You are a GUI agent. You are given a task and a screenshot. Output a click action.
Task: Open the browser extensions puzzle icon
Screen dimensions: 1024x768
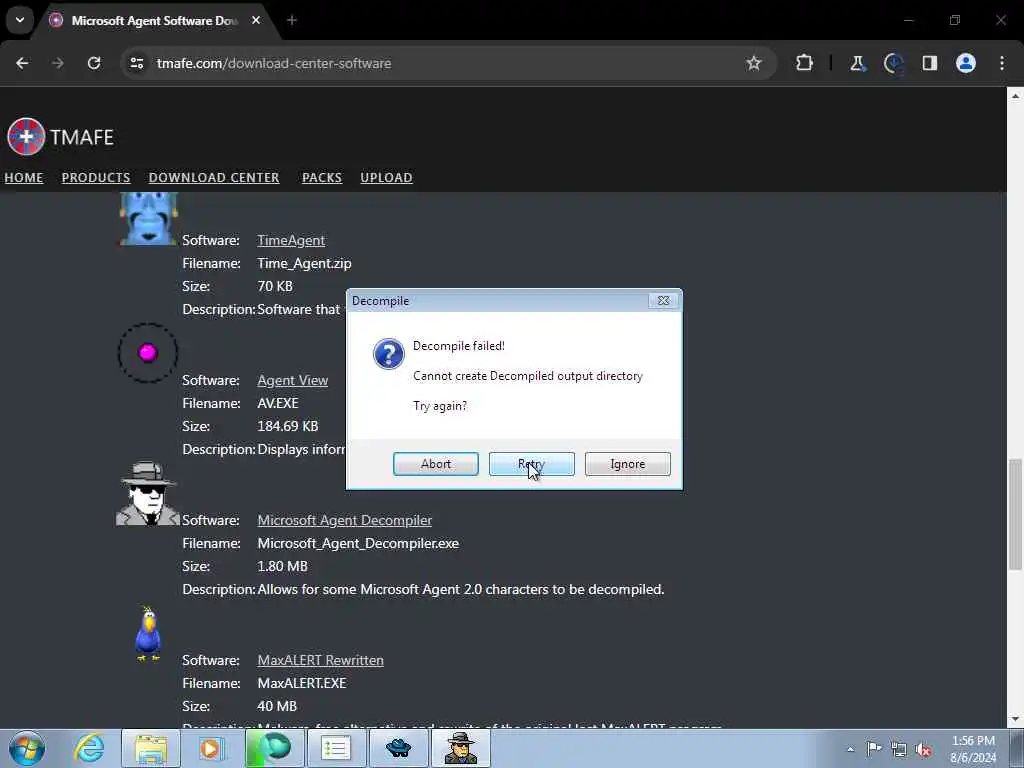[x=805, y=63]
